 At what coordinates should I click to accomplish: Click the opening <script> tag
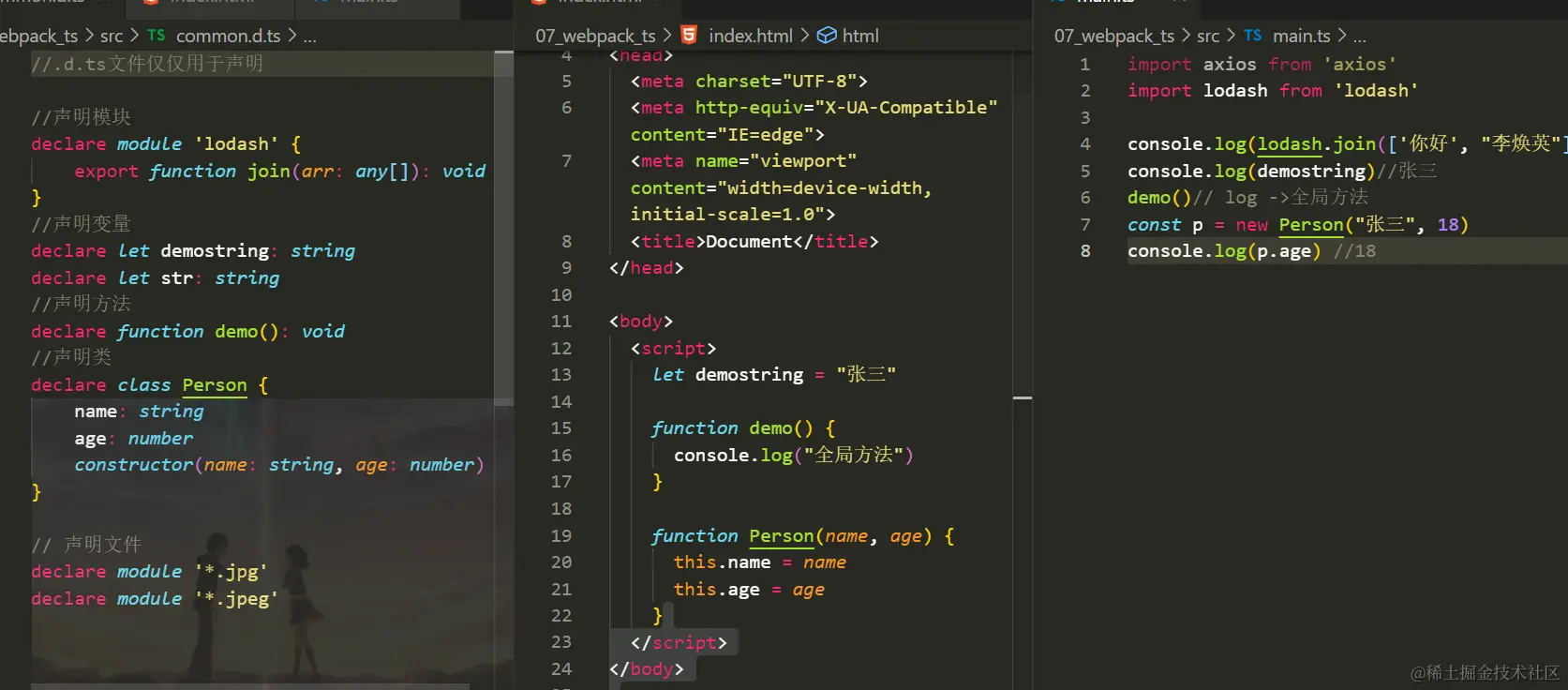[673, 348]
